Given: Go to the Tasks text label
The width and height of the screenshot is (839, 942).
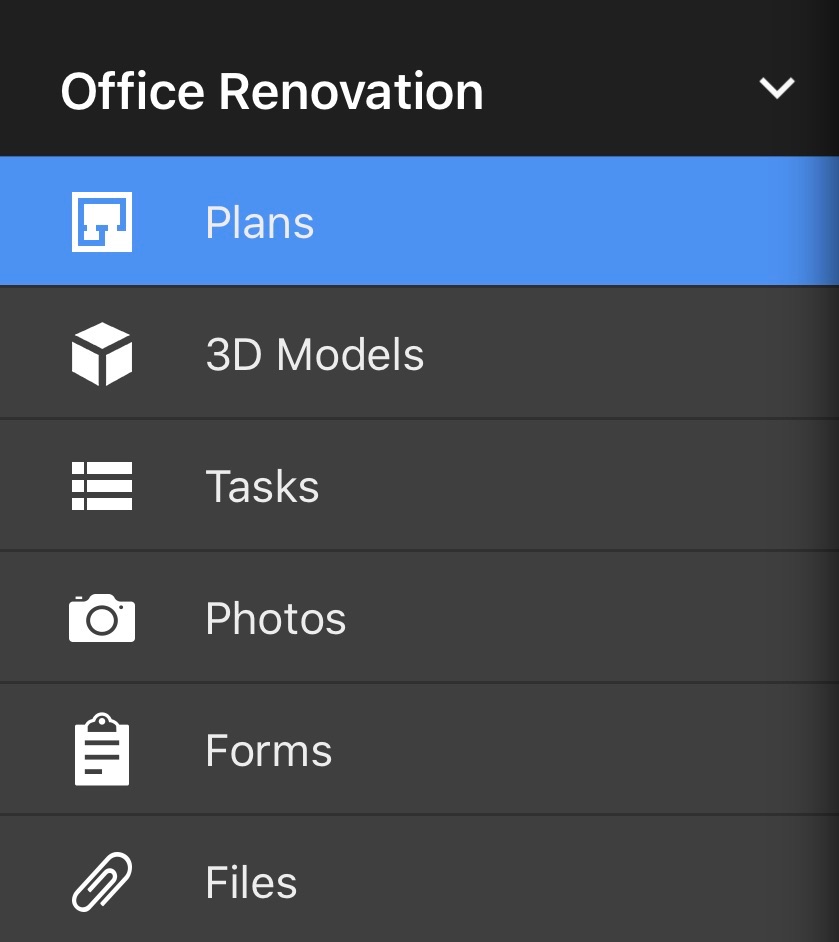Looking at the screenshot, I should (x=262, y=487).
